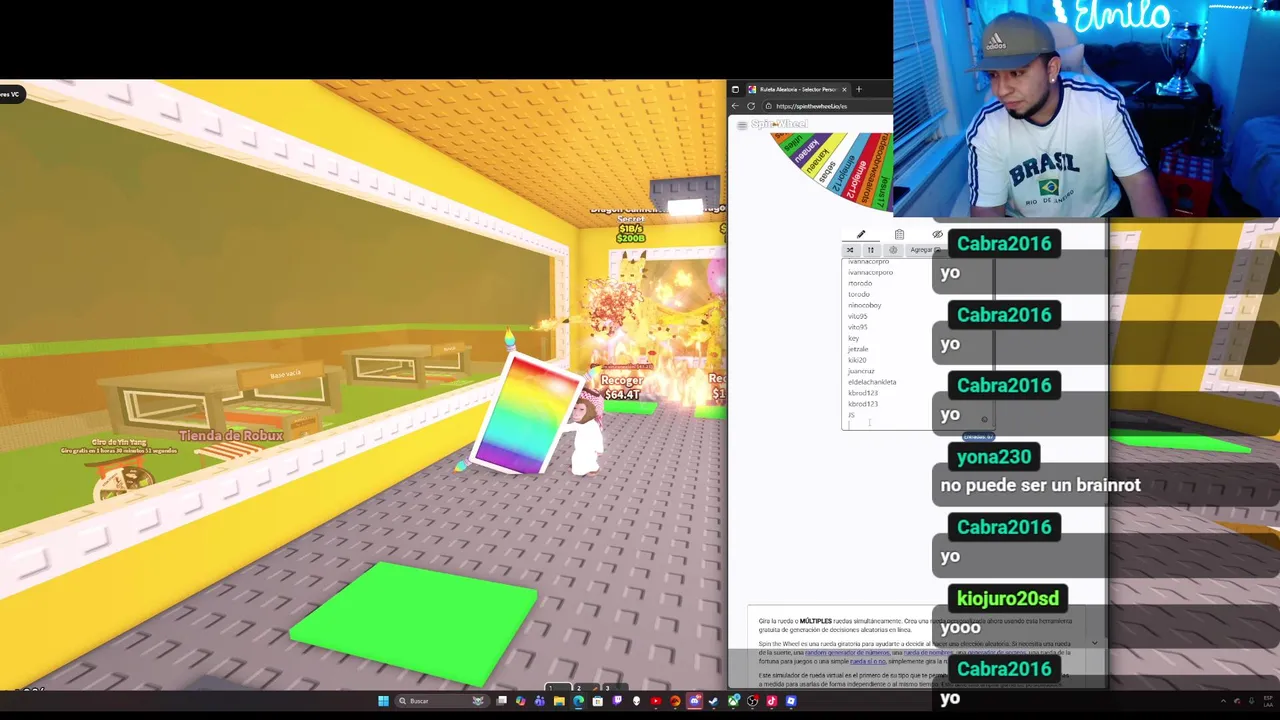The height and width of the screenshot is (720, 1280).
Task: Open the browser tab actions menu
Action: click(735, 89)
